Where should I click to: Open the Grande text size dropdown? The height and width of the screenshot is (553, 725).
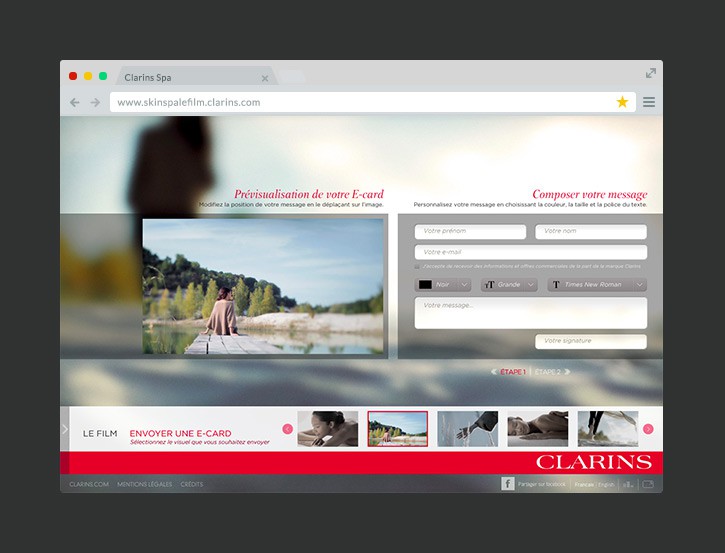(509, 285)
